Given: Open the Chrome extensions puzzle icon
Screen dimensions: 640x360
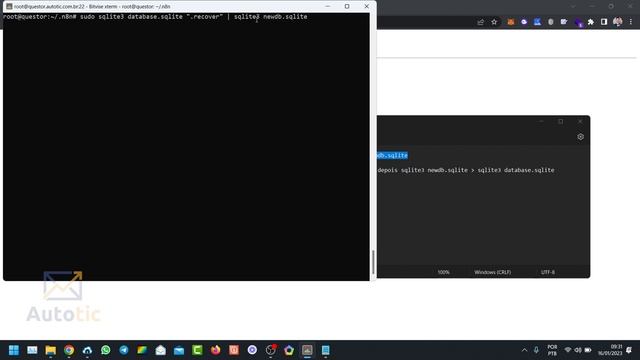Looking at the screenshot, I should (591, 22).
